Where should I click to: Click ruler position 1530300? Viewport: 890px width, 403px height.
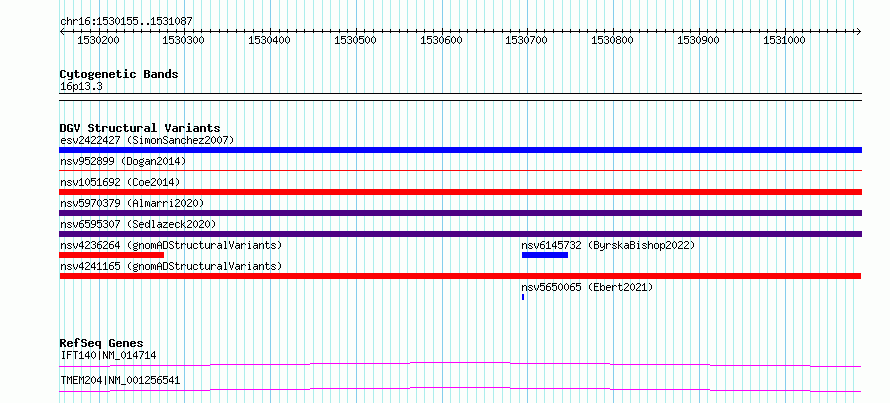[184, 40]
